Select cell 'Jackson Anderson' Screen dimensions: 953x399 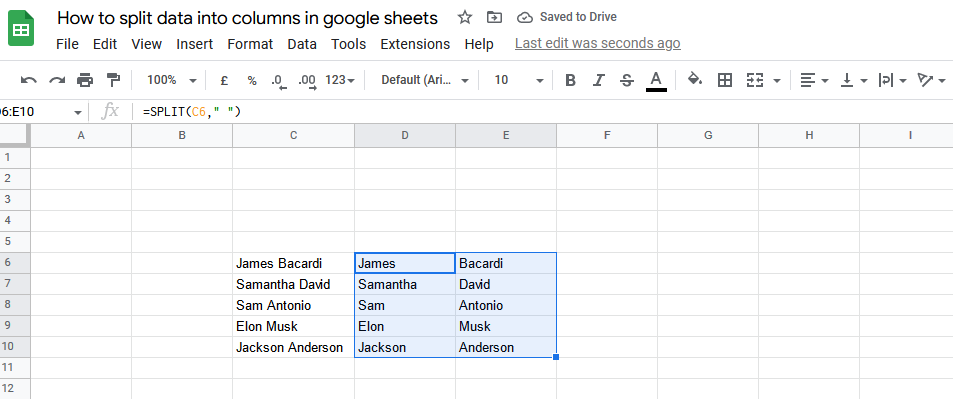pos(294,347)
